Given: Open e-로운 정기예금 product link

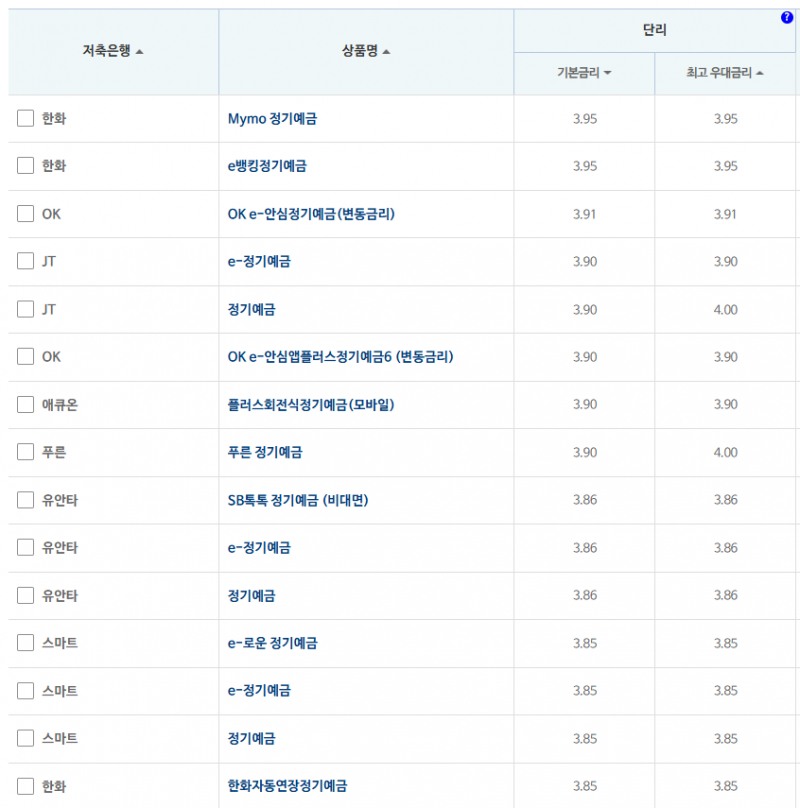Looking at the screenshot, I should (272, 643).
